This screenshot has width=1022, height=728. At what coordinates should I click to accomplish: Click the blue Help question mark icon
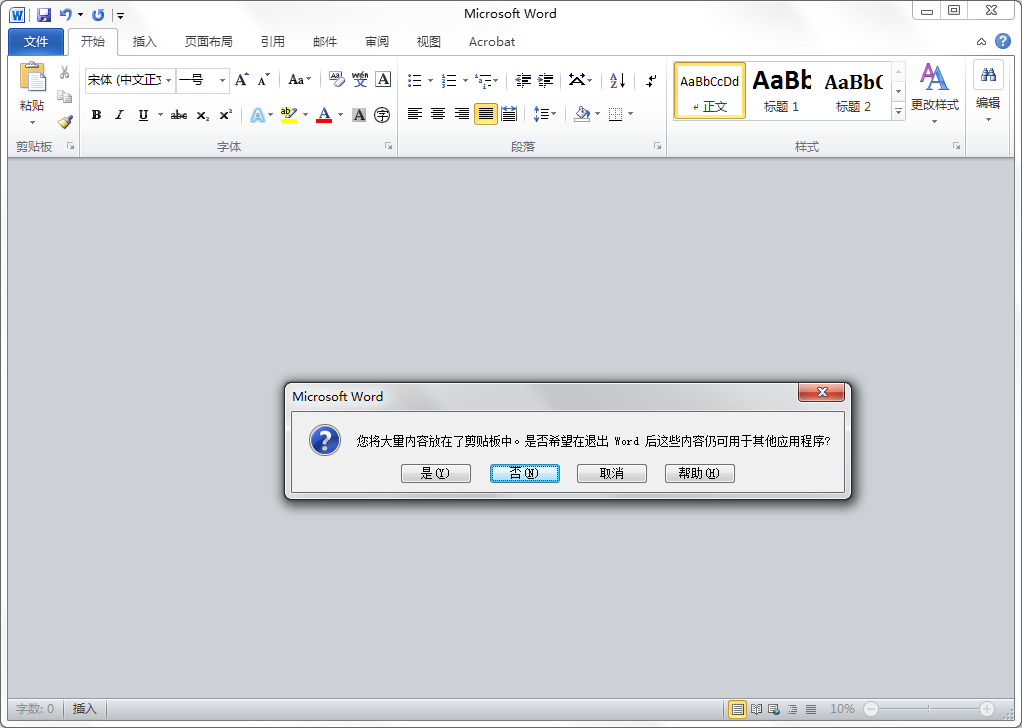[1002, 41]
